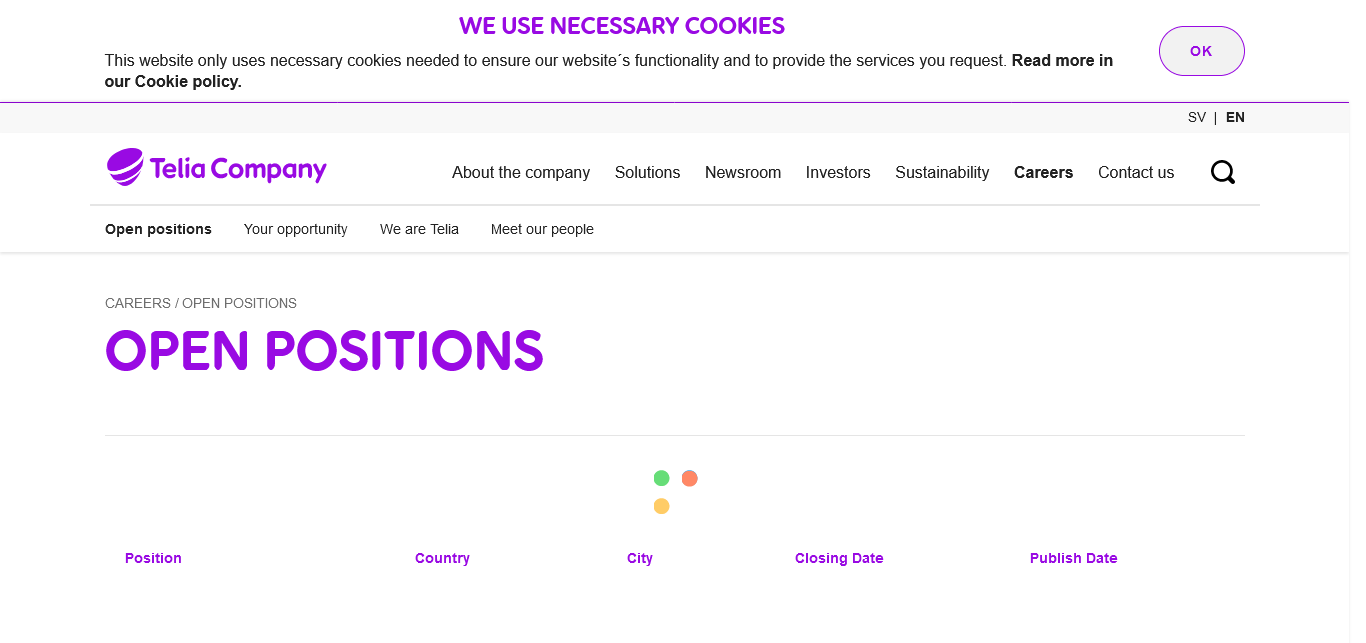Open Meet our people tab
This screenshot has height=643, width=1366.
pos(542,229)
